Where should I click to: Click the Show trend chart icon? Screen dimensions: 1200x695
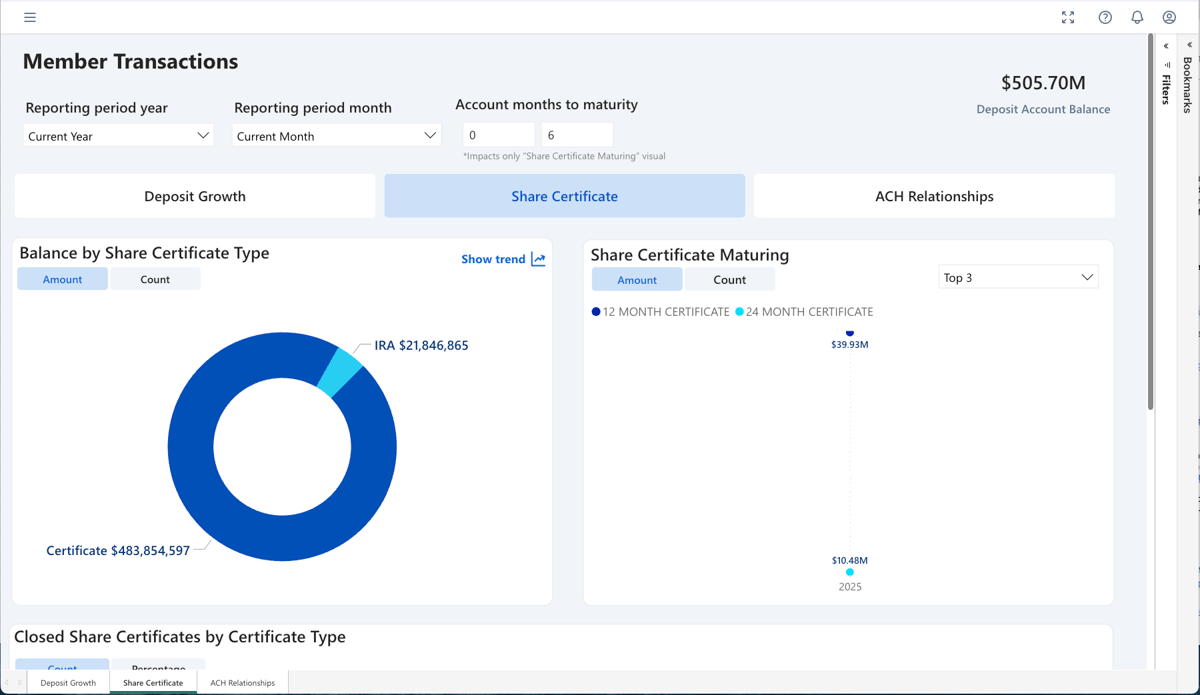538,259
